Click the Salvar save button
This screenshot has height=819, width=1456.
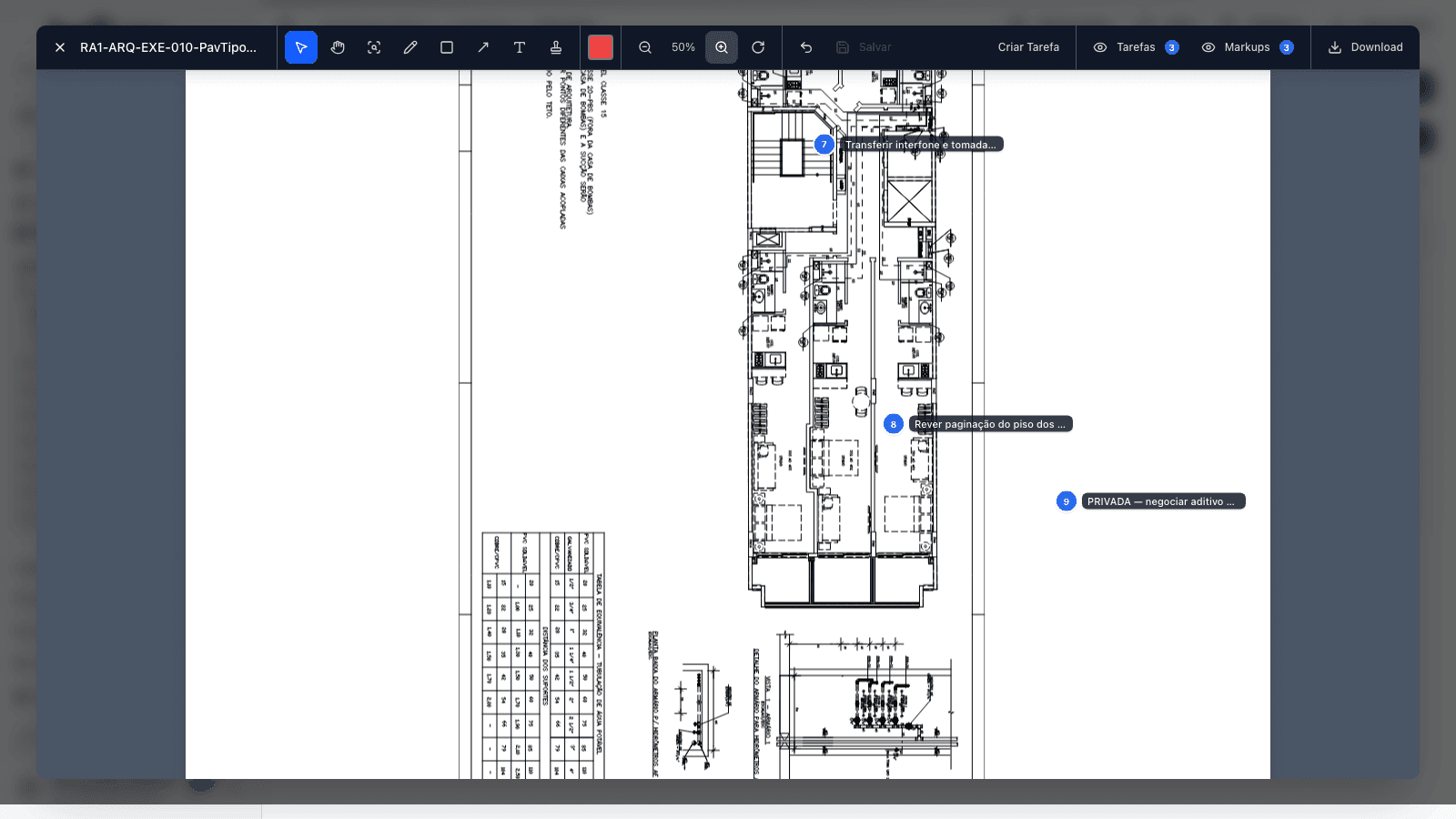864,47
